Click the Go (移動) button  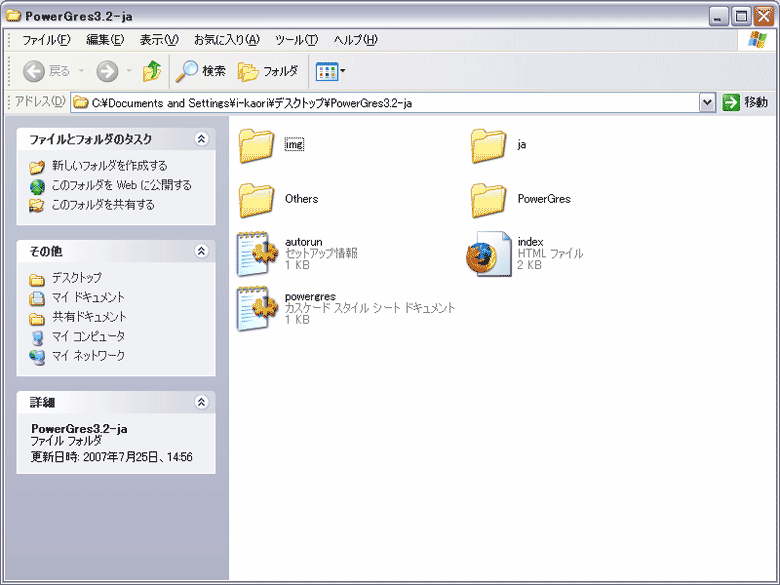(x=745, y=102)
